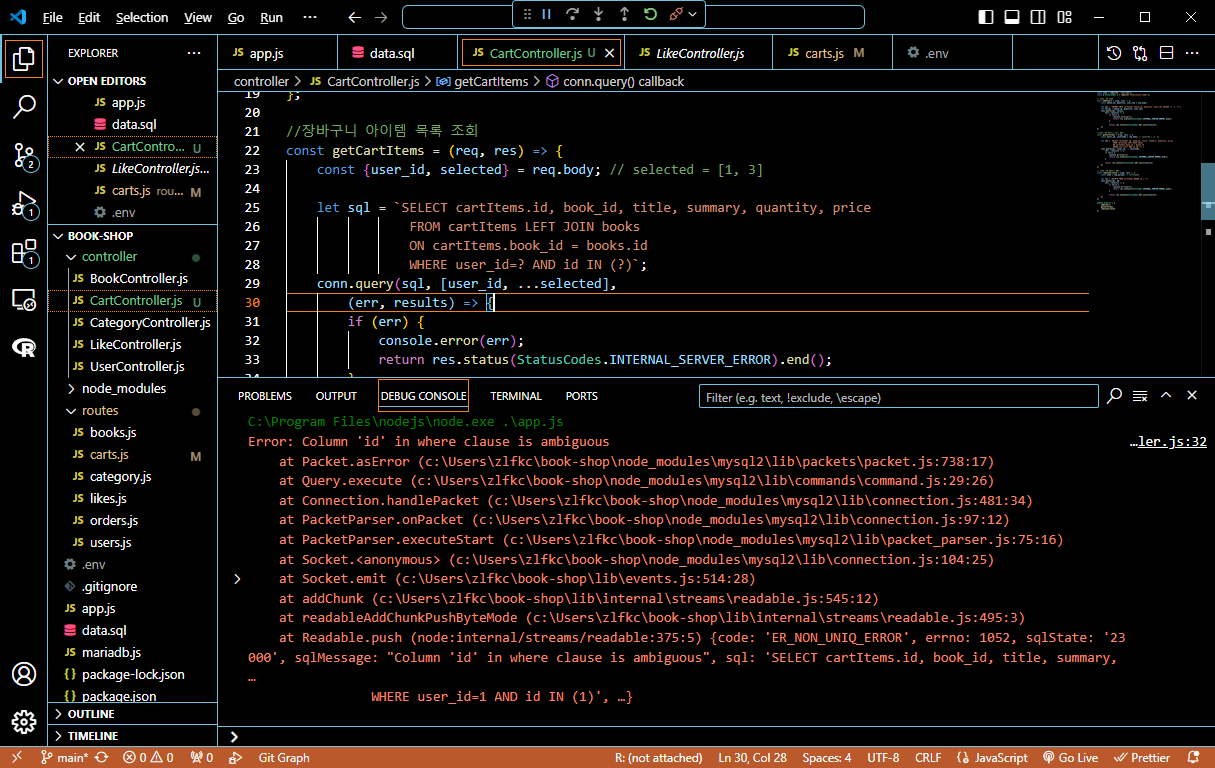Open Prettier status bar item
Image resolution: width=1215 pixels, height=768 pixels.
click(1141, 757)
